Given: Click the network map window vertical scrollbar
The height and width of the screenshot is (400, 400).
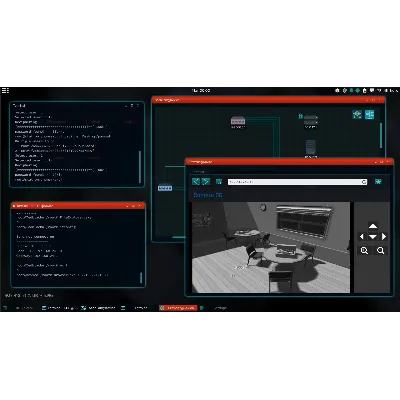Looking at the screenshot, I should click(381, 136).
